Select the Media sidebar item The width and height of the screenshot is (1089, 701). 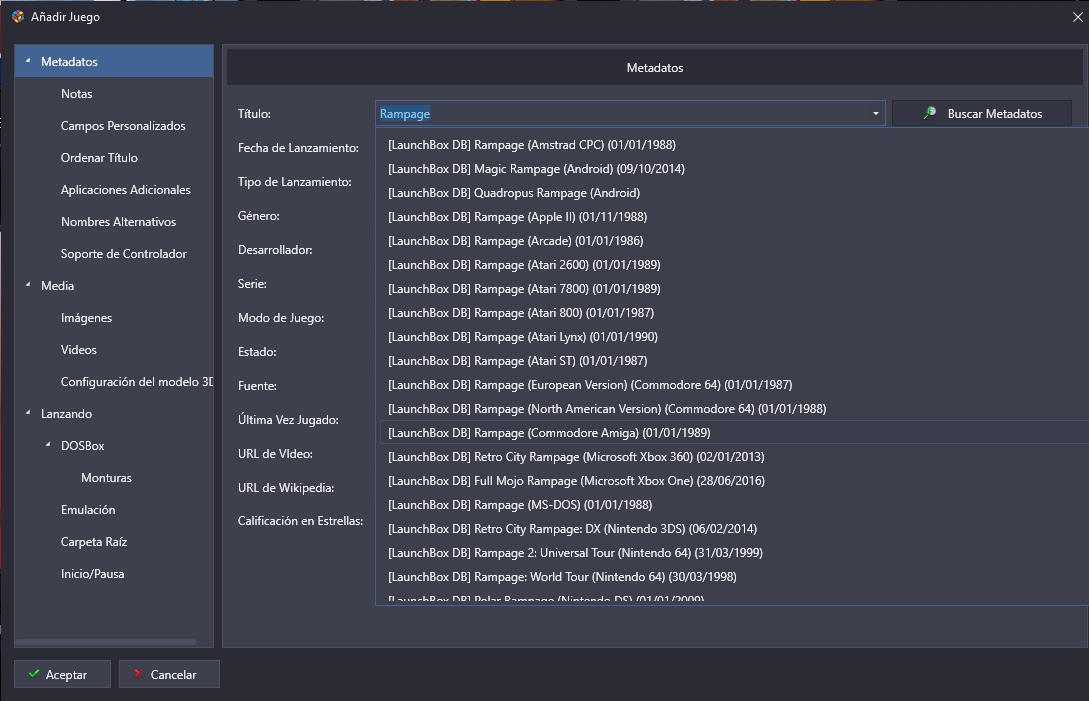coord(58,286)
